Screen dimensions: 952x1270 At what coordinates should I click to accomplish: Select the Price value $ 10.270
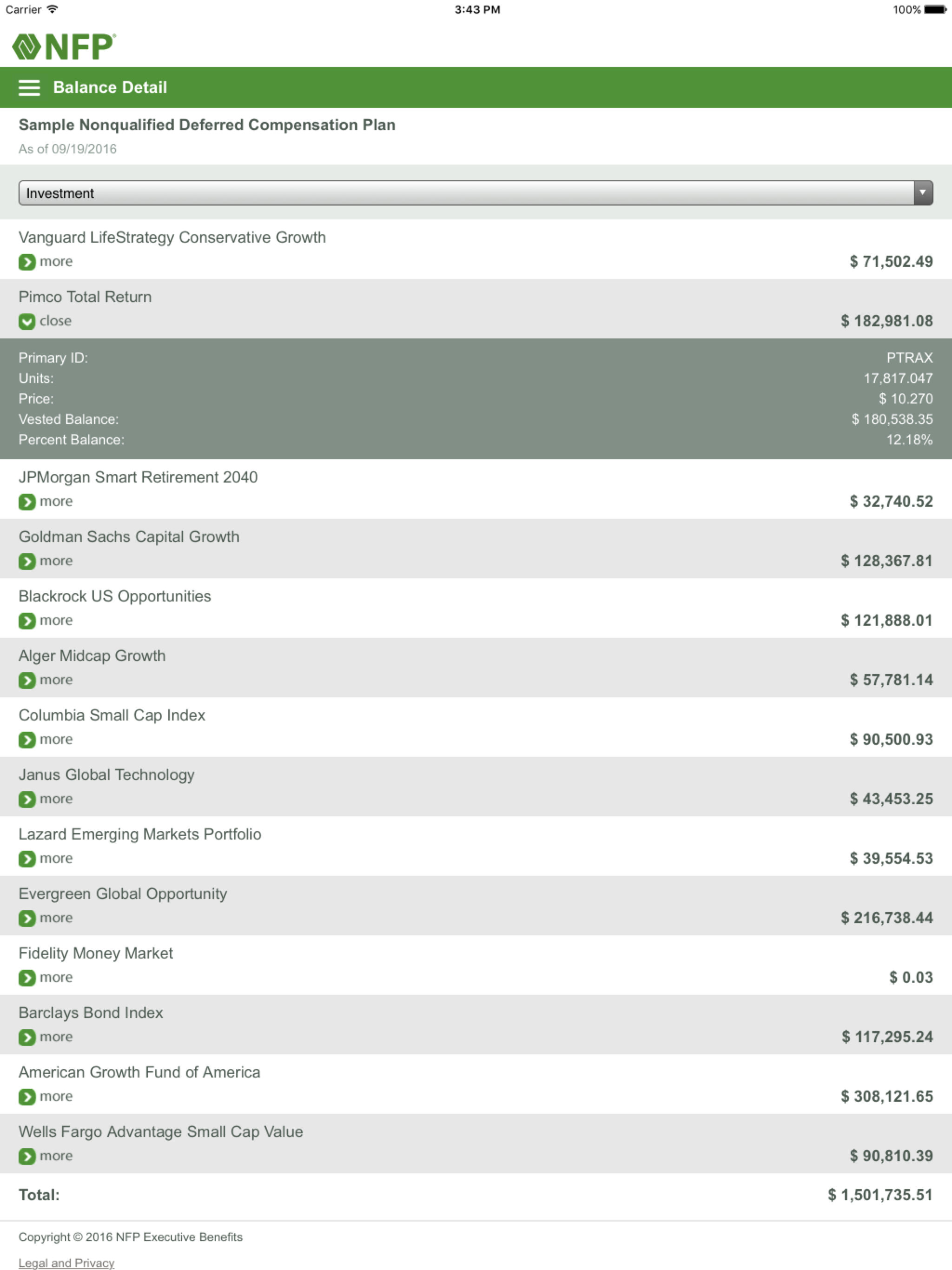coord(906,398)
